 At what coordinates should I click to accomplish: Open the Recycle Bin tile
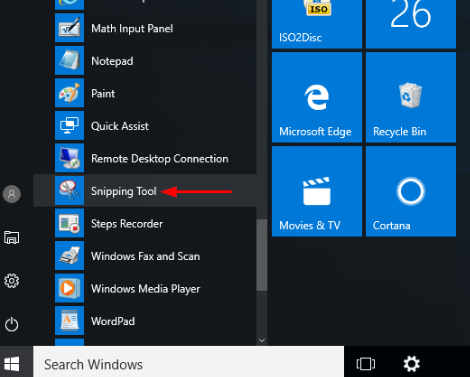(411, 97)
